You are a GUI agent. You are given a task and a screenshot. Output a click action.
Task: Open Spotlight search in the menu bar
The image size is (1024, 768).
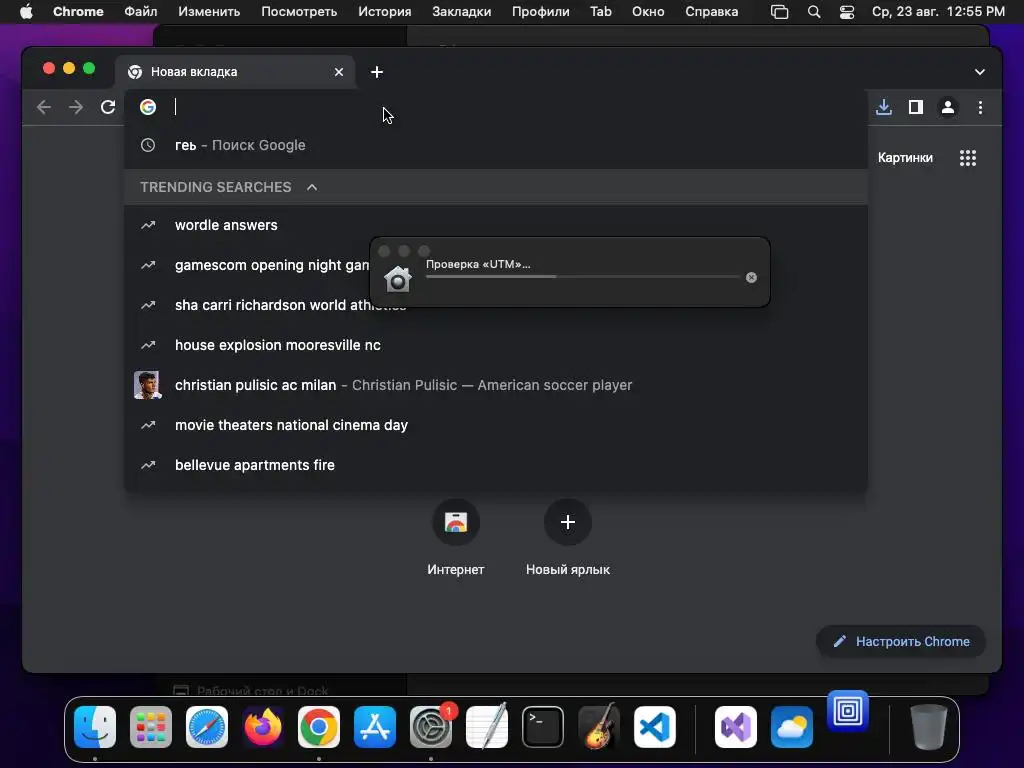tap(814, 12)
